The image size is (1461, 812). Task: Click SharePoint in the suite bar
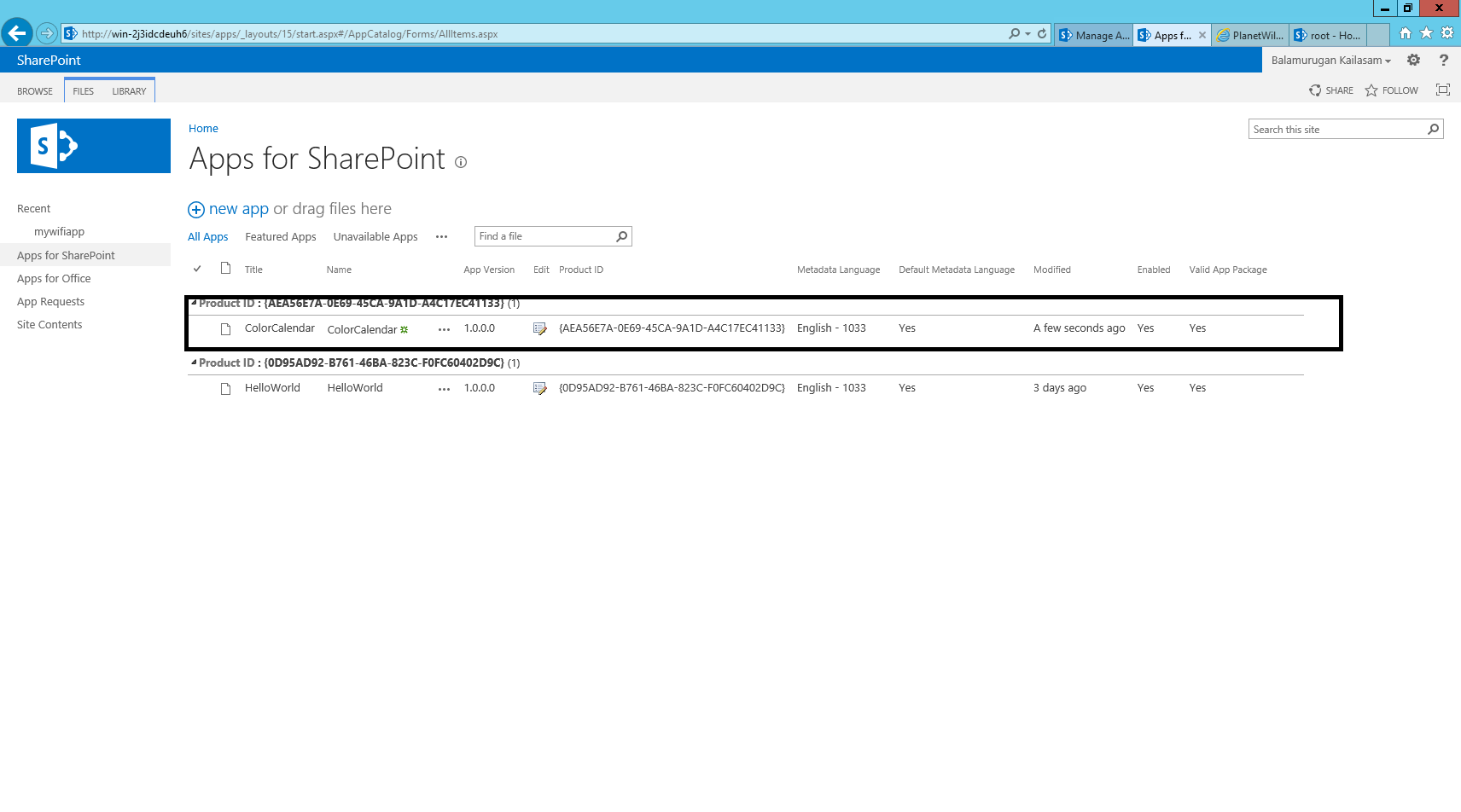tap(49, 61)
